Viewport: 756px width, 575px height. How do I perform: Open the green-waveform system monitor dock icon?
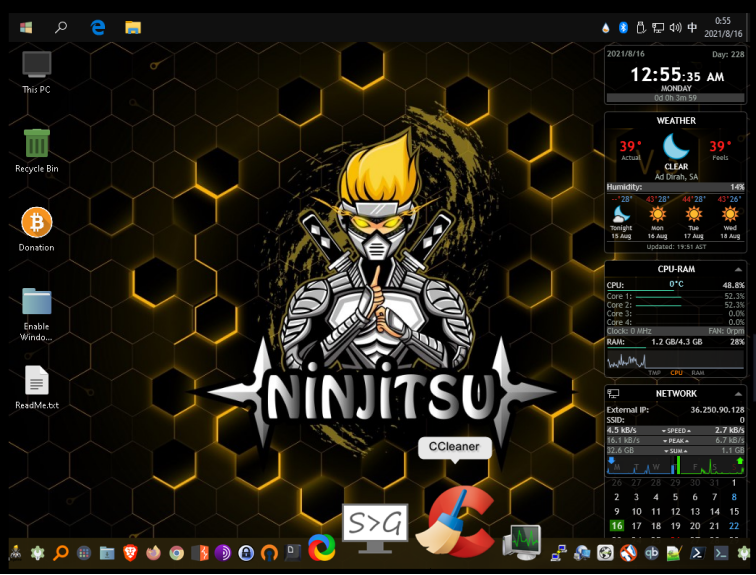point(522,542)
